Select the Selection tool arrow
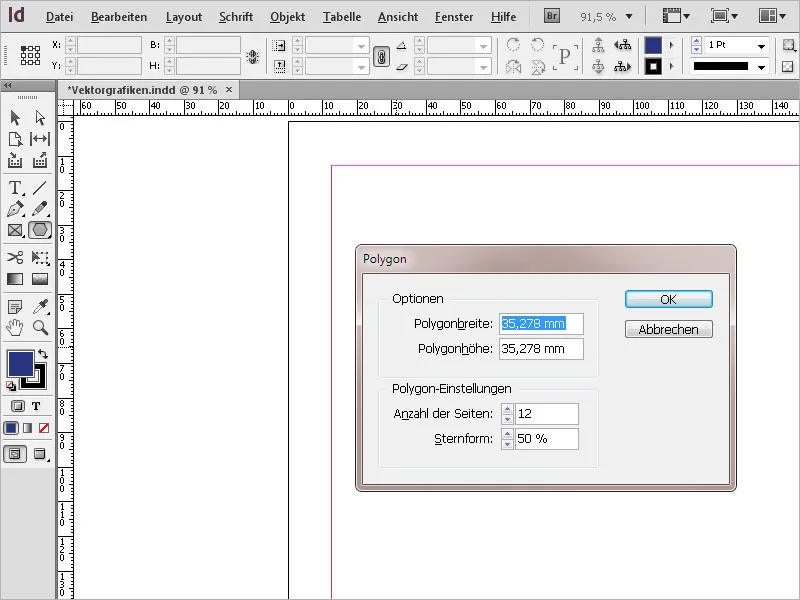Viewport: 800px width, 600px height. (15, 118)
